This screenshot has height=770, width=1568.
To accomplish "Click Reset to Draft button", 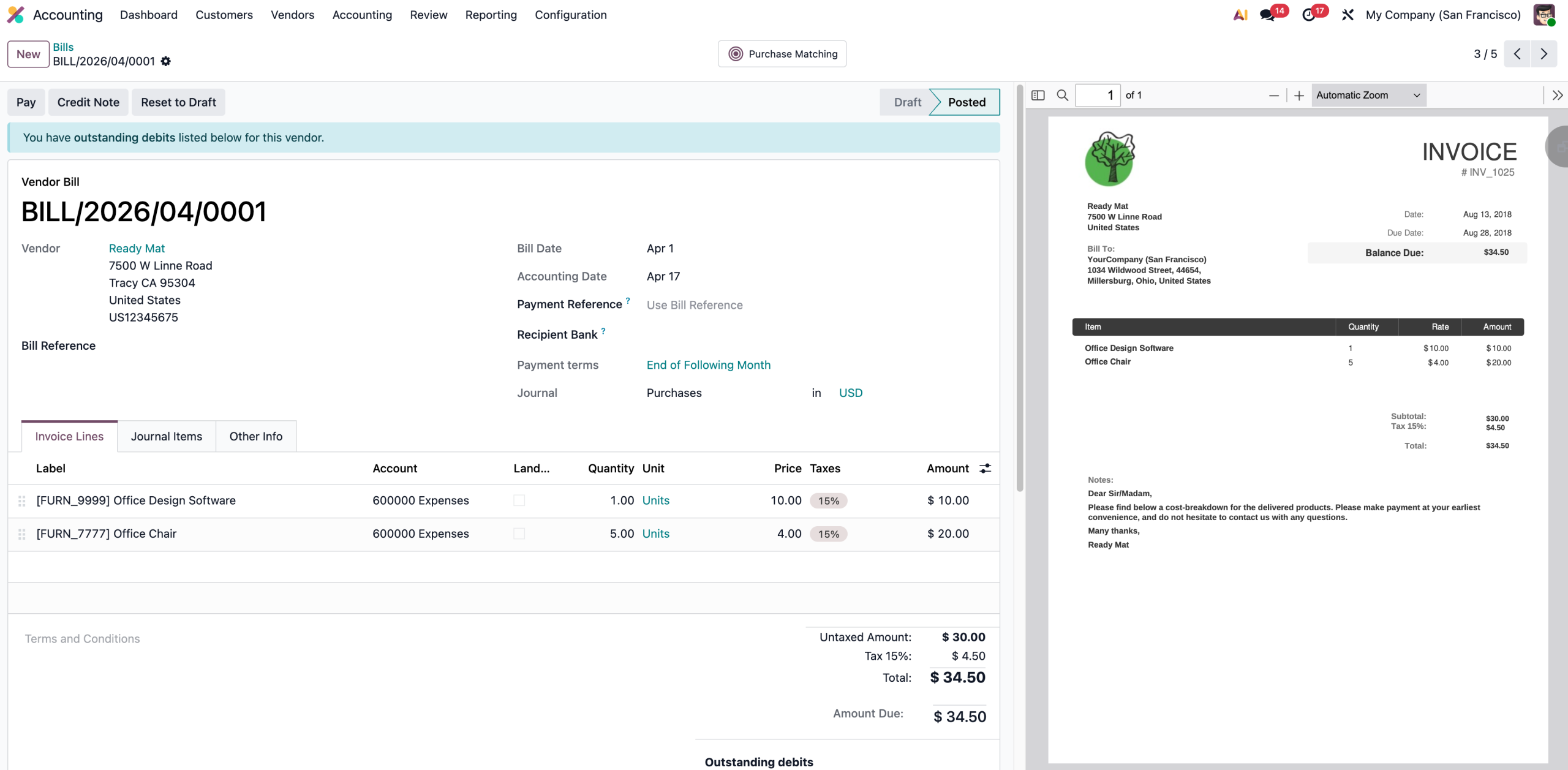I will [x=178, y=102].
